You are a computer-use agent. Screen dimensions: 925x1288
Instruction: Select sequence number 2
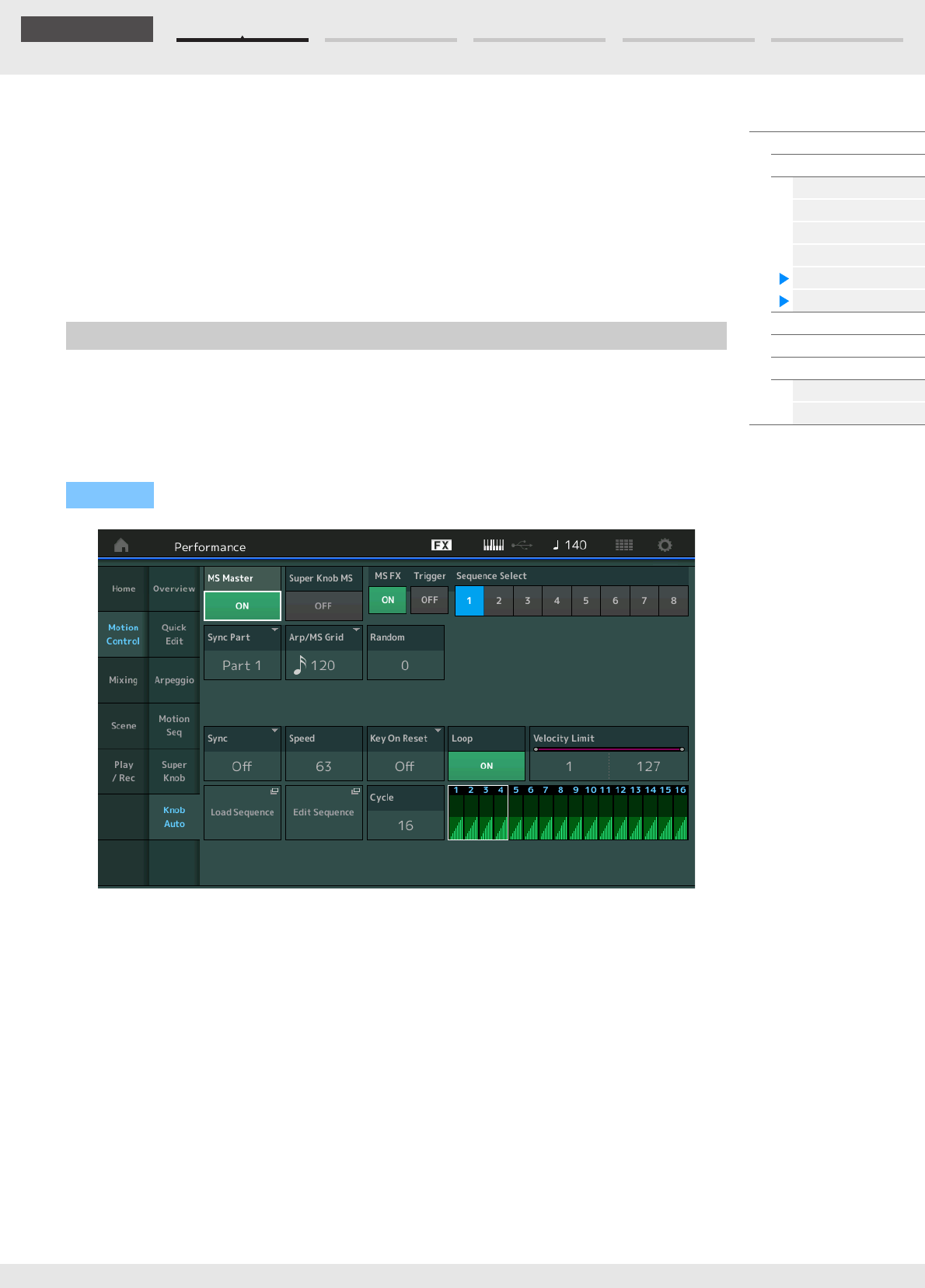tap(499, 601)
